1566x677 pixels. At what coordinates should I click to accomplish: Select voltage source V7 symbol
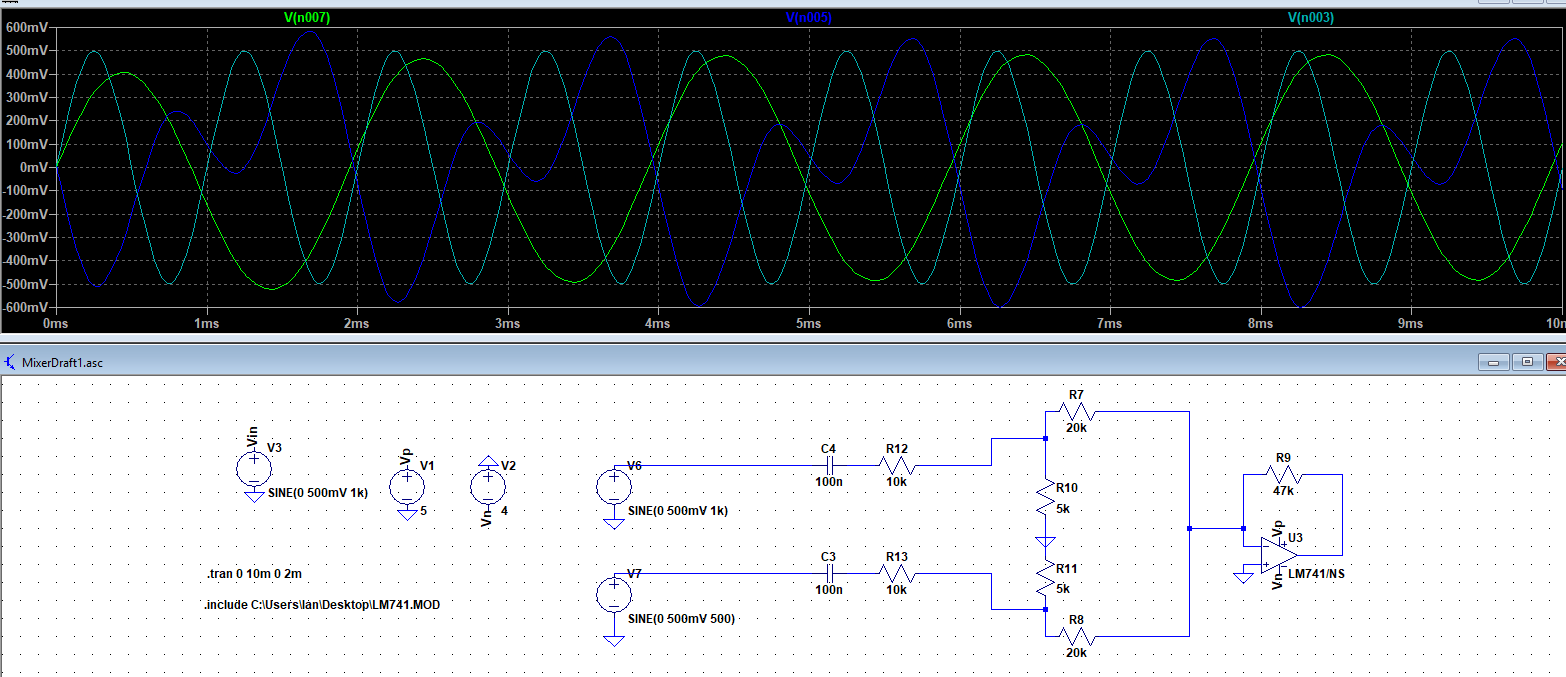tap(613, 592)
